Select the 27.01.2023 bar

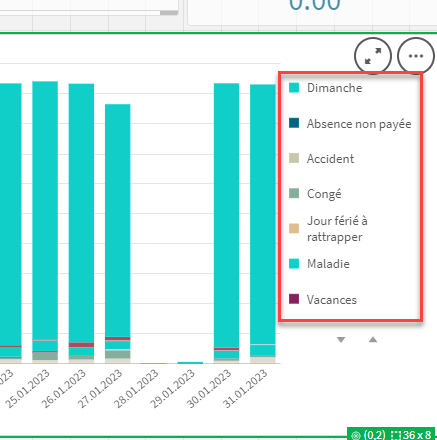pos(118,234)
